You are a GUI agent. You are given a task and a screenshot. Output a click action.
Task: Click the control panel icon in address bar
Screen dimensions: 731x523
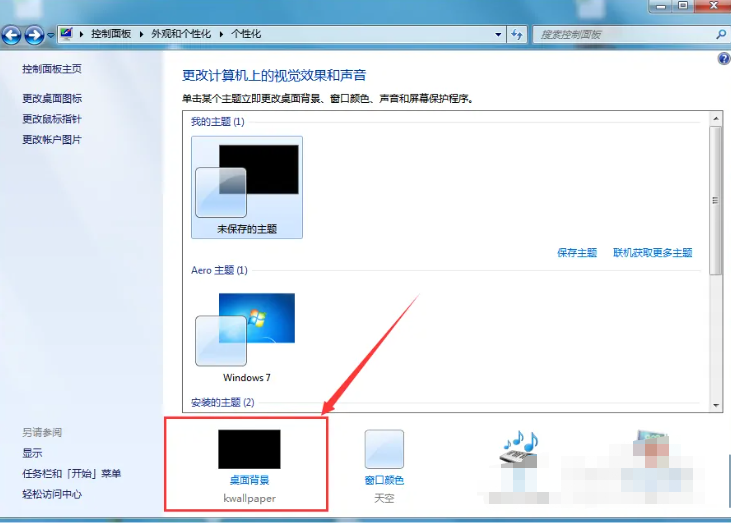click(x=67, y=34)
